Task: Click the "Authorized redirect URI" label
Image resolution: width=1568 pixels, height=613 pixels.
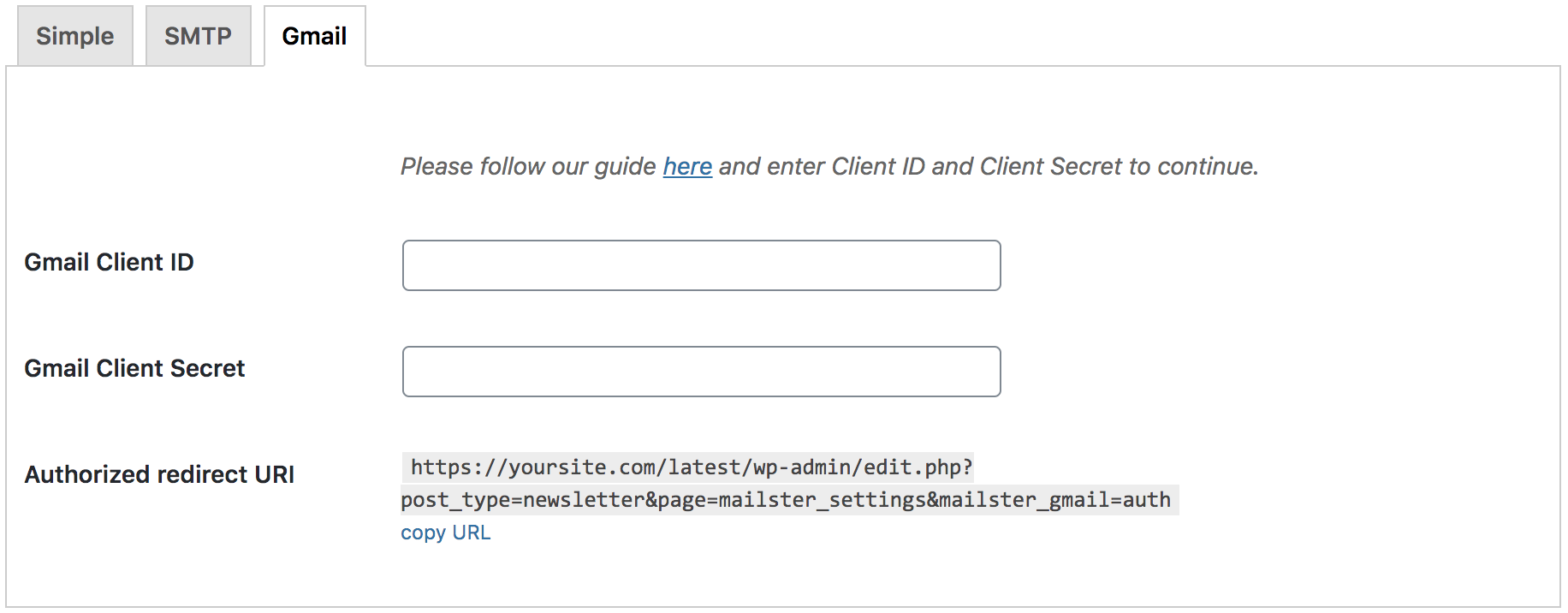Action: 159,474
